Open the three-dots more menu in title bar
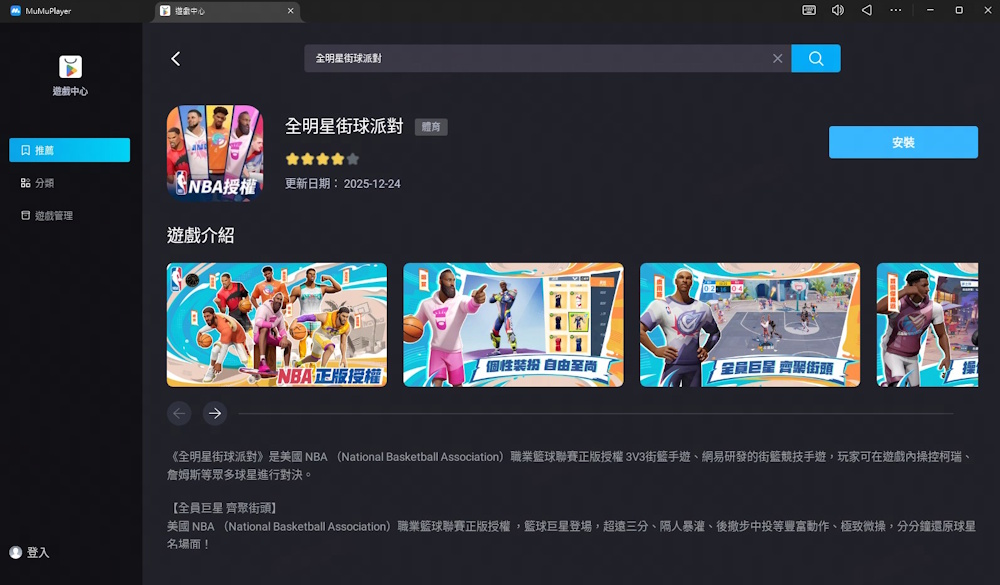Image resolution: width=1000 pixels, height=585 pixels. pyautogui.click(x=896, y=10)
